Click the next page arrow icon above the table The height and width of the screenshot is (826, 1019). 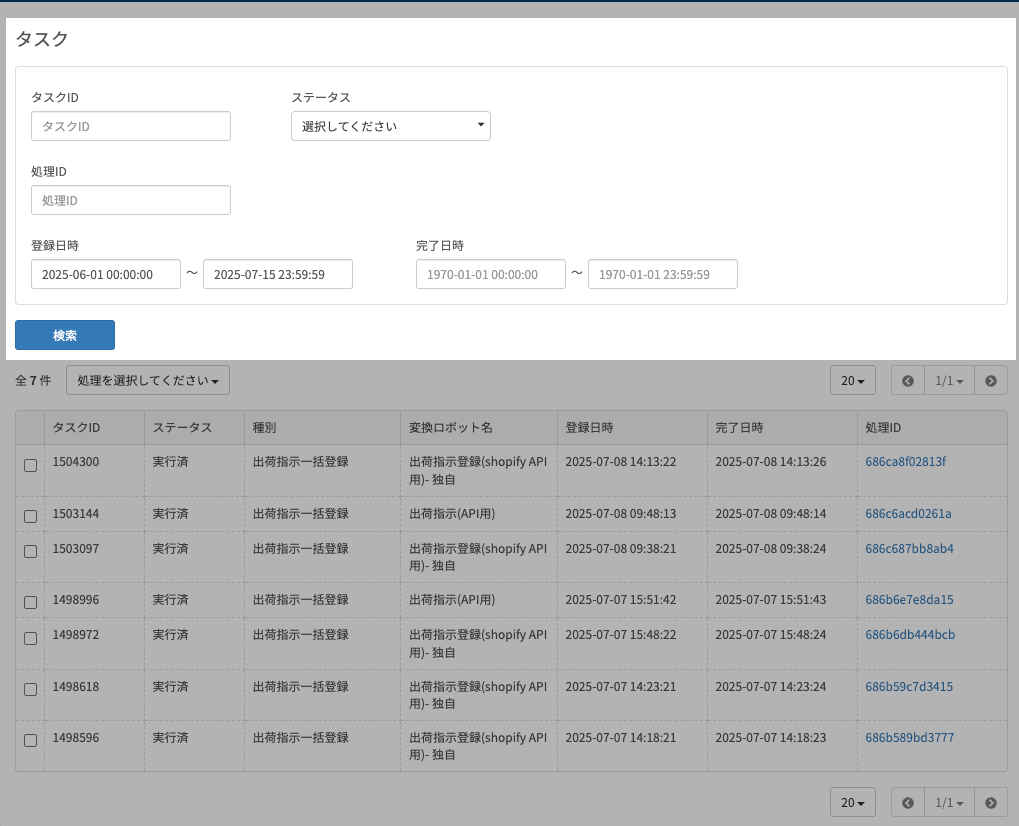tap(990, 381)
